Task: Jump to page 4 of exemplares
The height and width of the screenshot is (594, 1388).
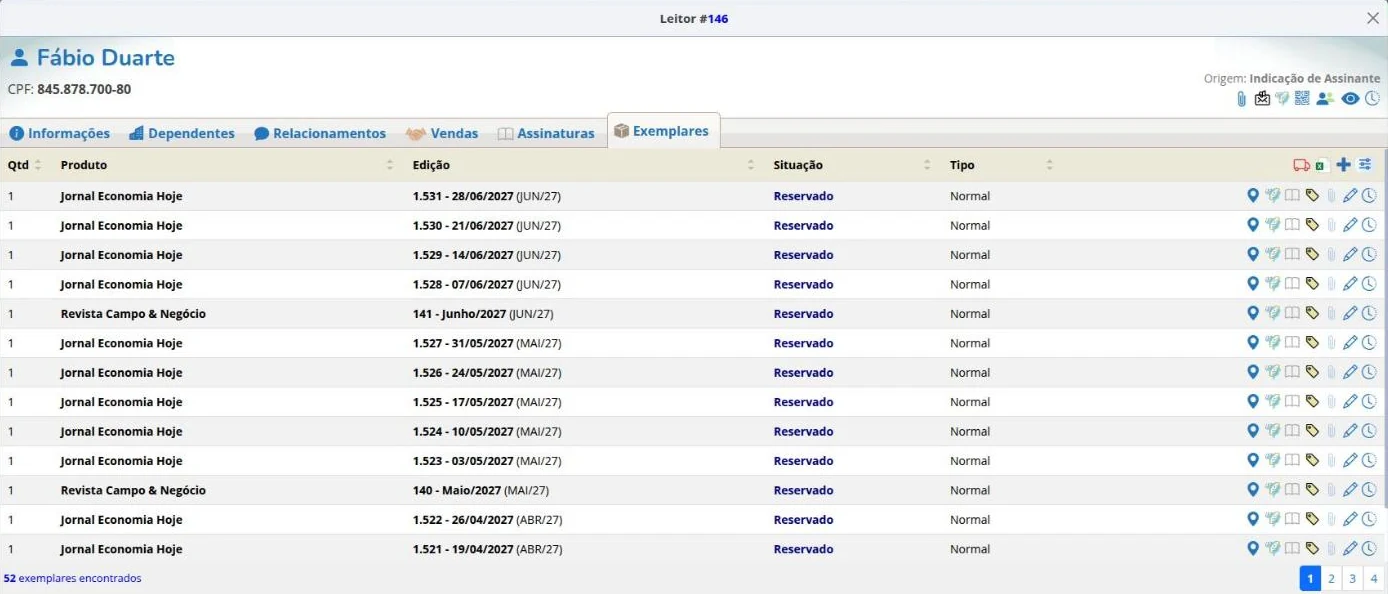Action: [x=1374, y=578]
